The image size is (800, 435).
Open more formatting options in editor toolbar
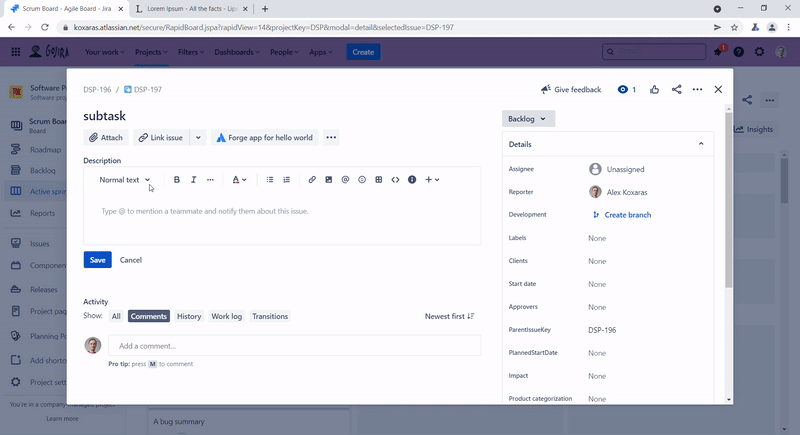[x=210, y=180]
